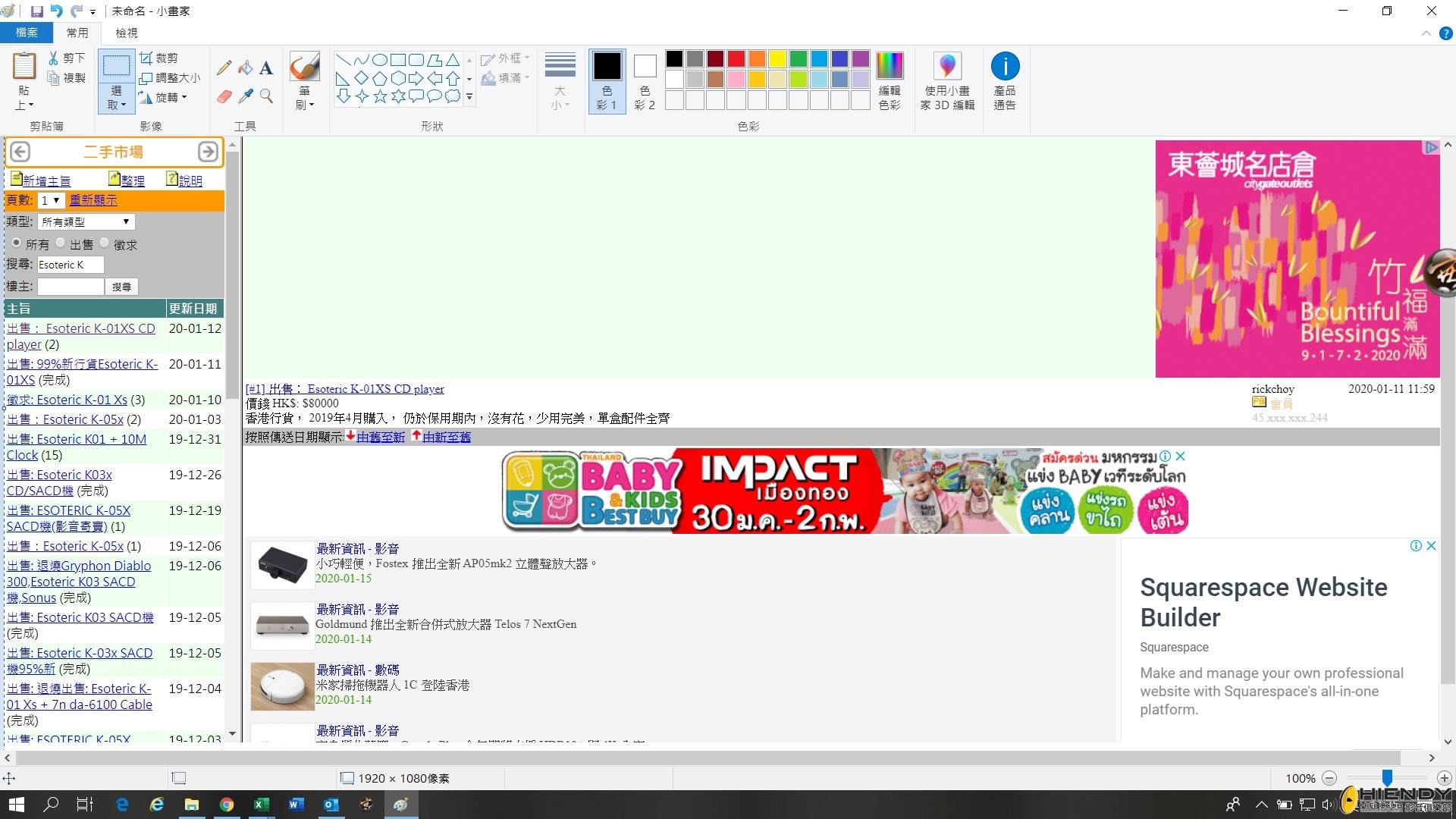Choose the five-point star shape
Viewport: 1456px width, 819px height.
coord(379,96)
